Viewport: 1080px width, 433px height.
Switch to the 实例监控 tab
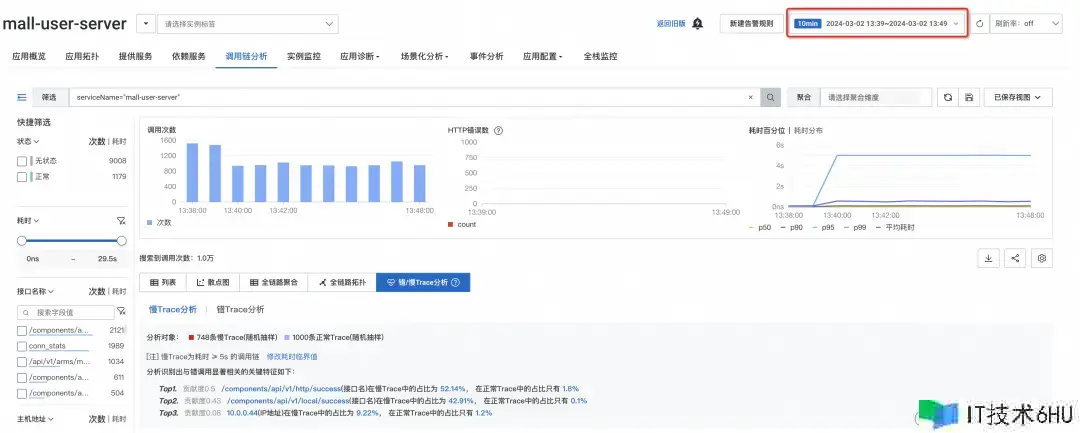pos(303,57)
